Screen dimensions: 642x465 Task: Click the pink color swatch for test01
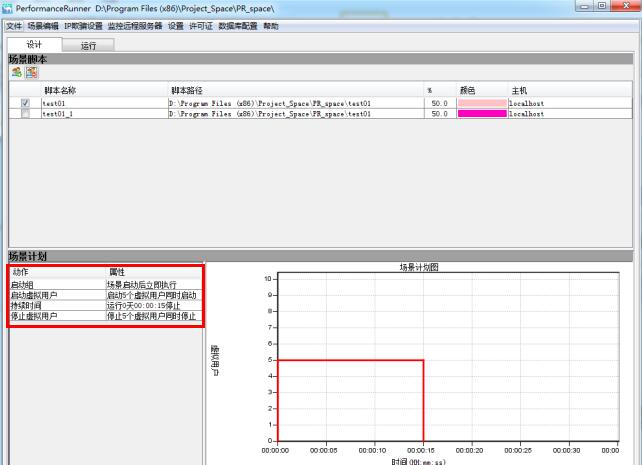click(x=482, y=103)
